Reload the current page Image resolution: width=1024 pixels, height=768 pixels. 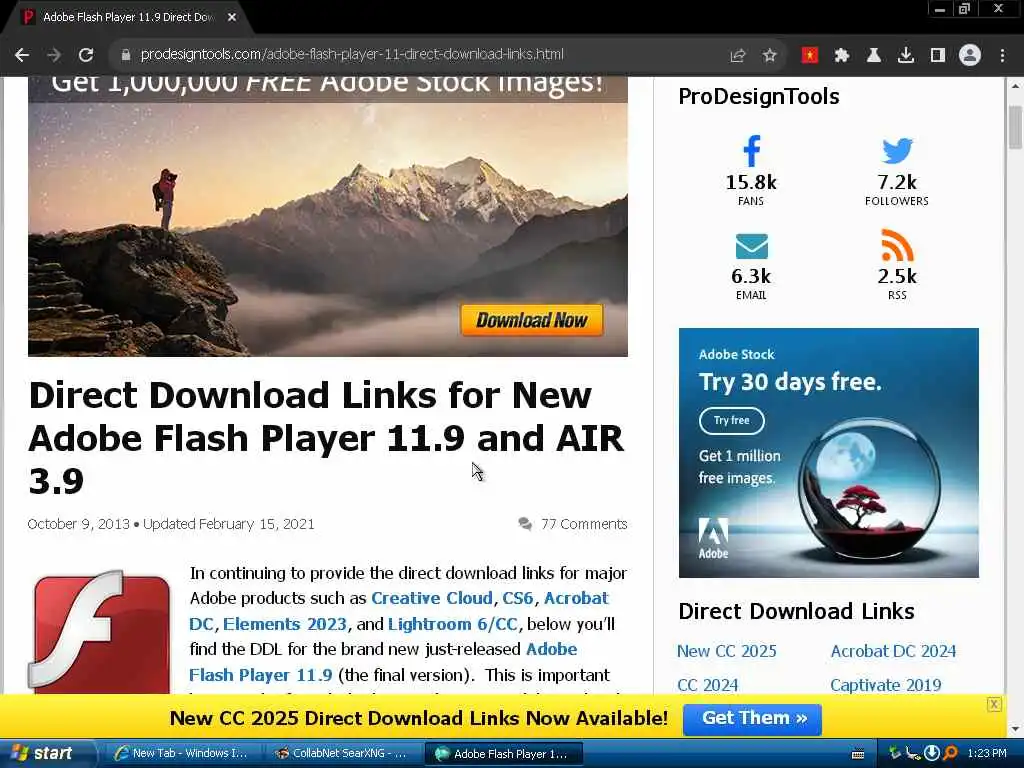click(86, 56)
